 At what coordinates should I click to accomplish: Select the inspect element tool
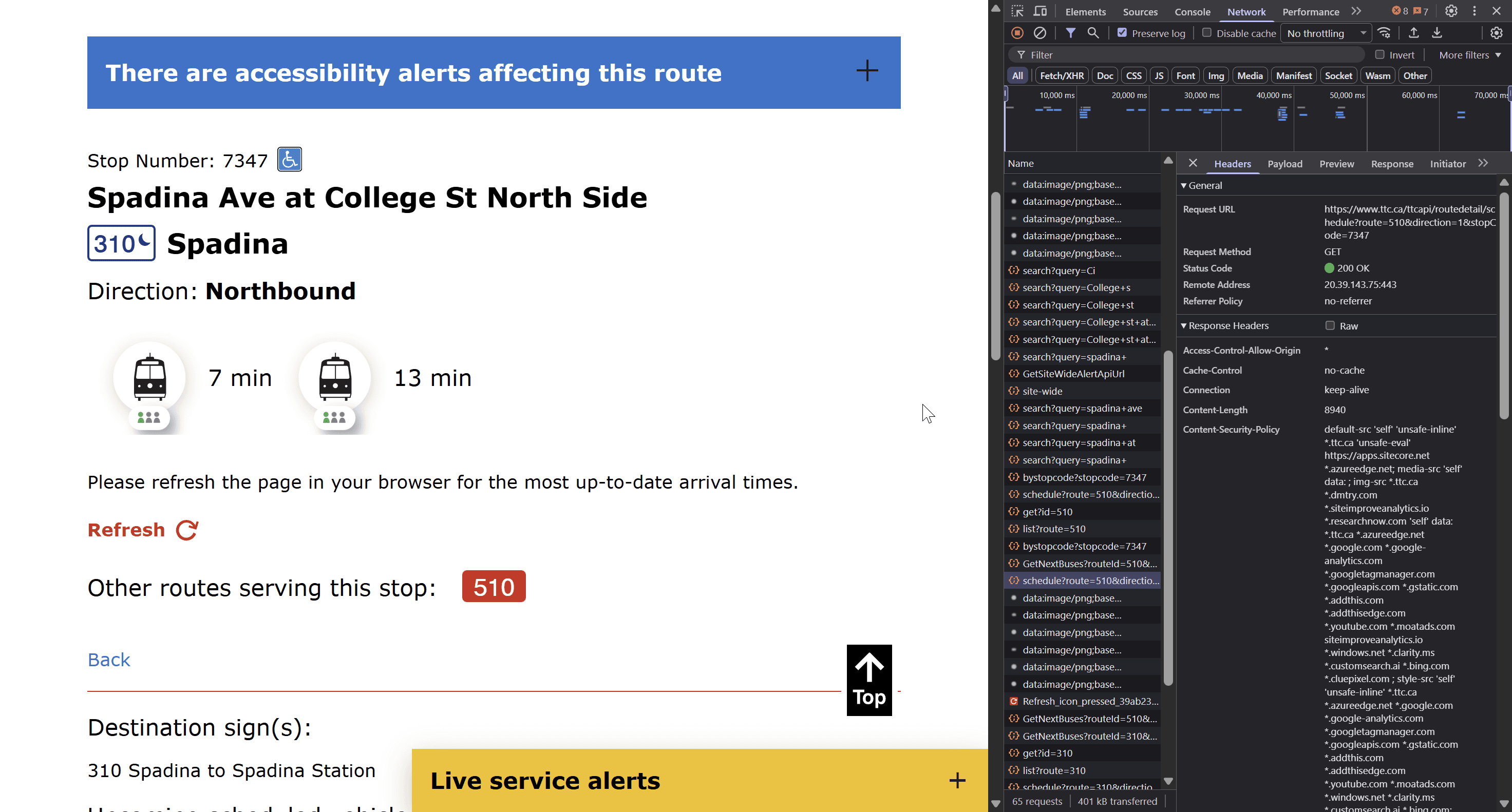(1016, 11)
